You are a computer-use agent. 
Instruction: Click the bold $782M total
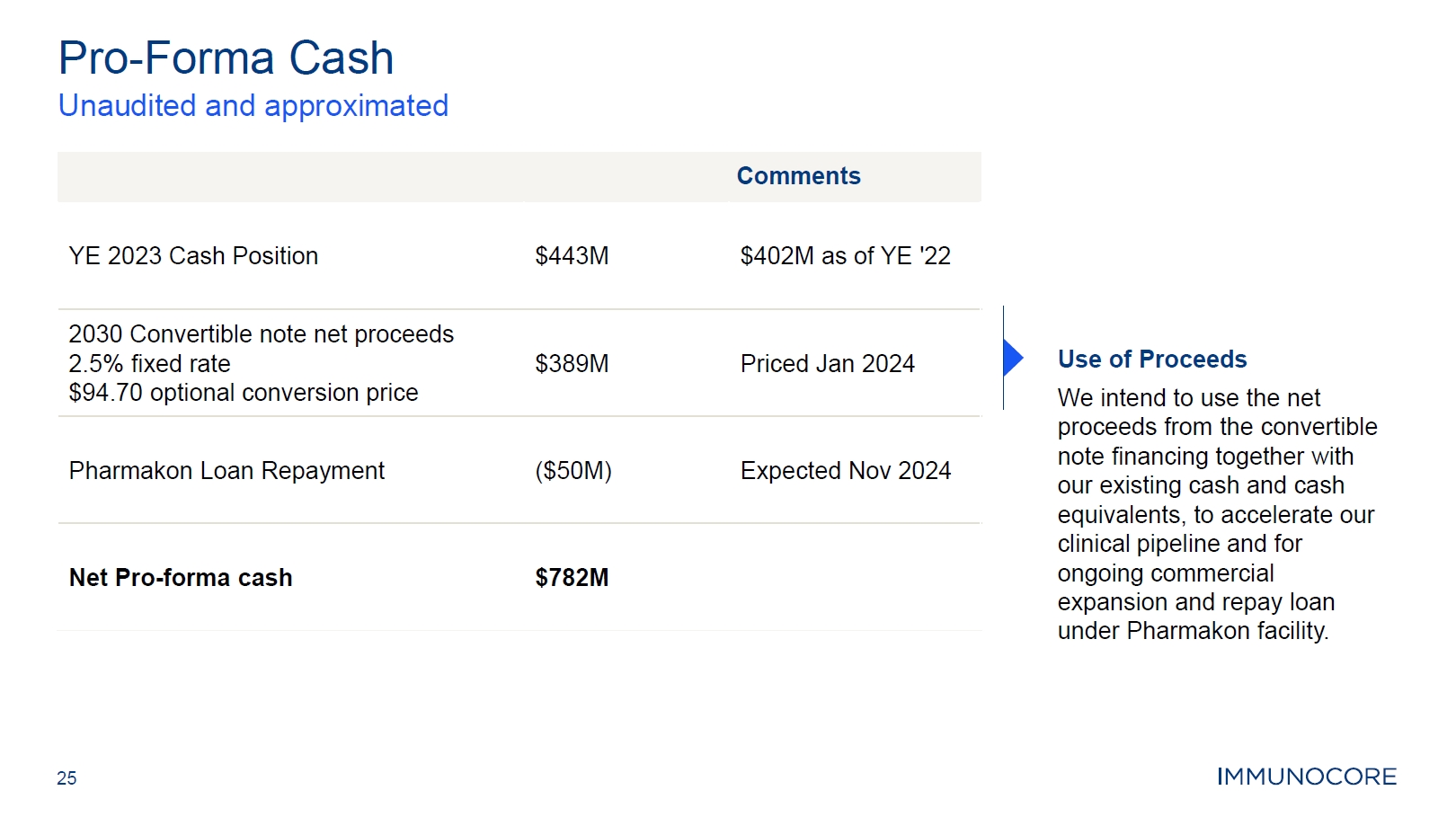pyautogui.click(x=572, y=578)
